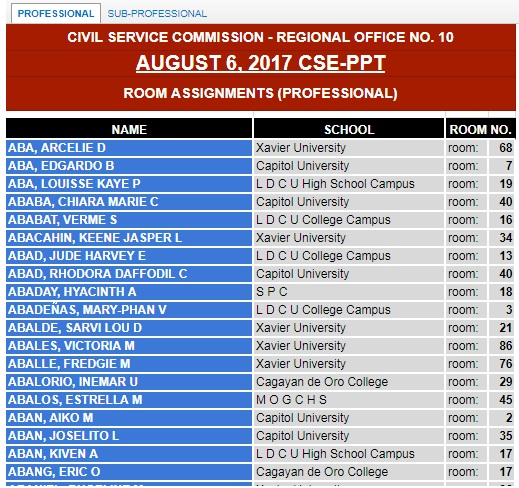Select name ABALLE, FREDGIE M
The height and width of the screenshot is (488, 519).
coord(129,364)
